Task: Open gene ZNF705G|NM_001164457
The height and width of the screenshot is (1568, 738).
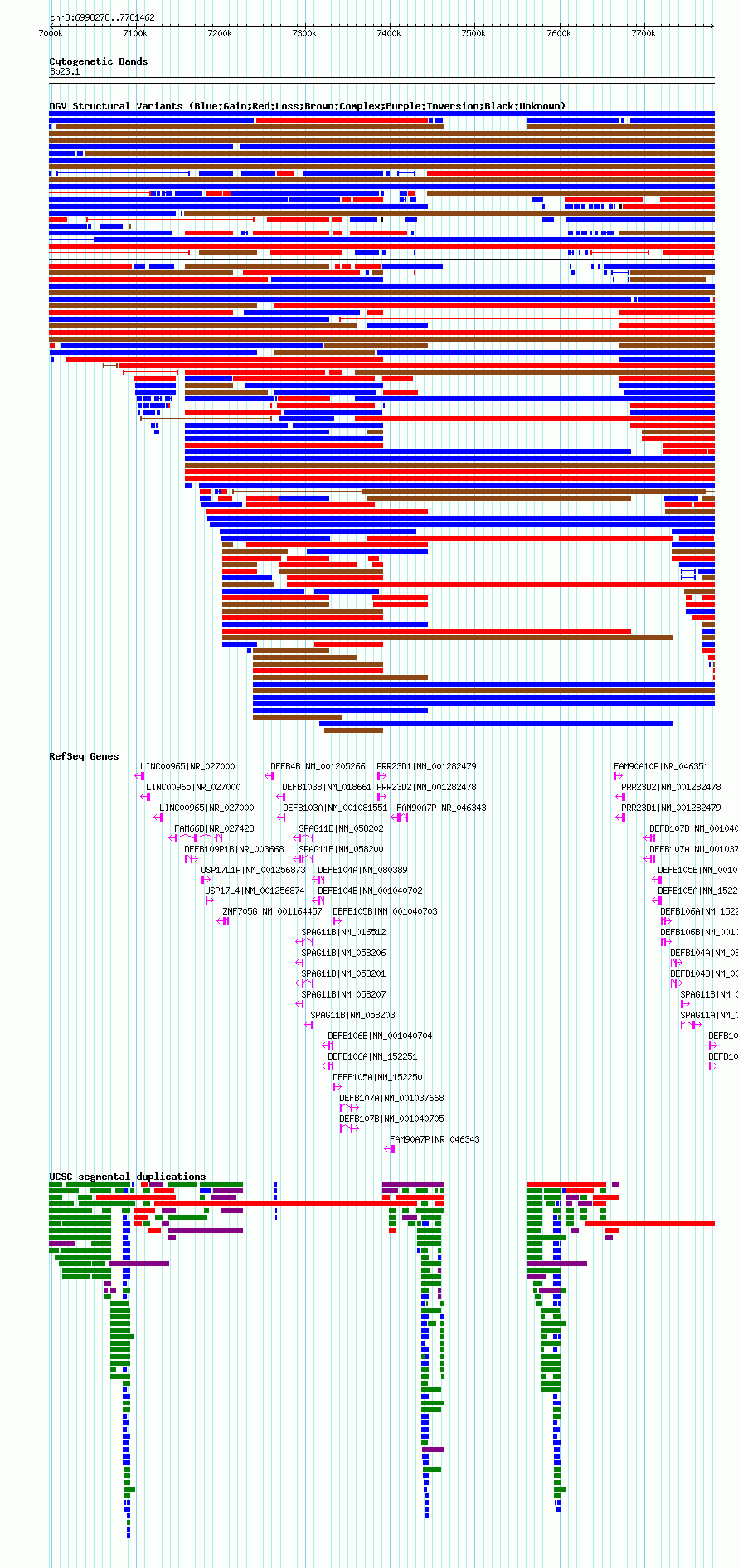Action: pos(272,911)
